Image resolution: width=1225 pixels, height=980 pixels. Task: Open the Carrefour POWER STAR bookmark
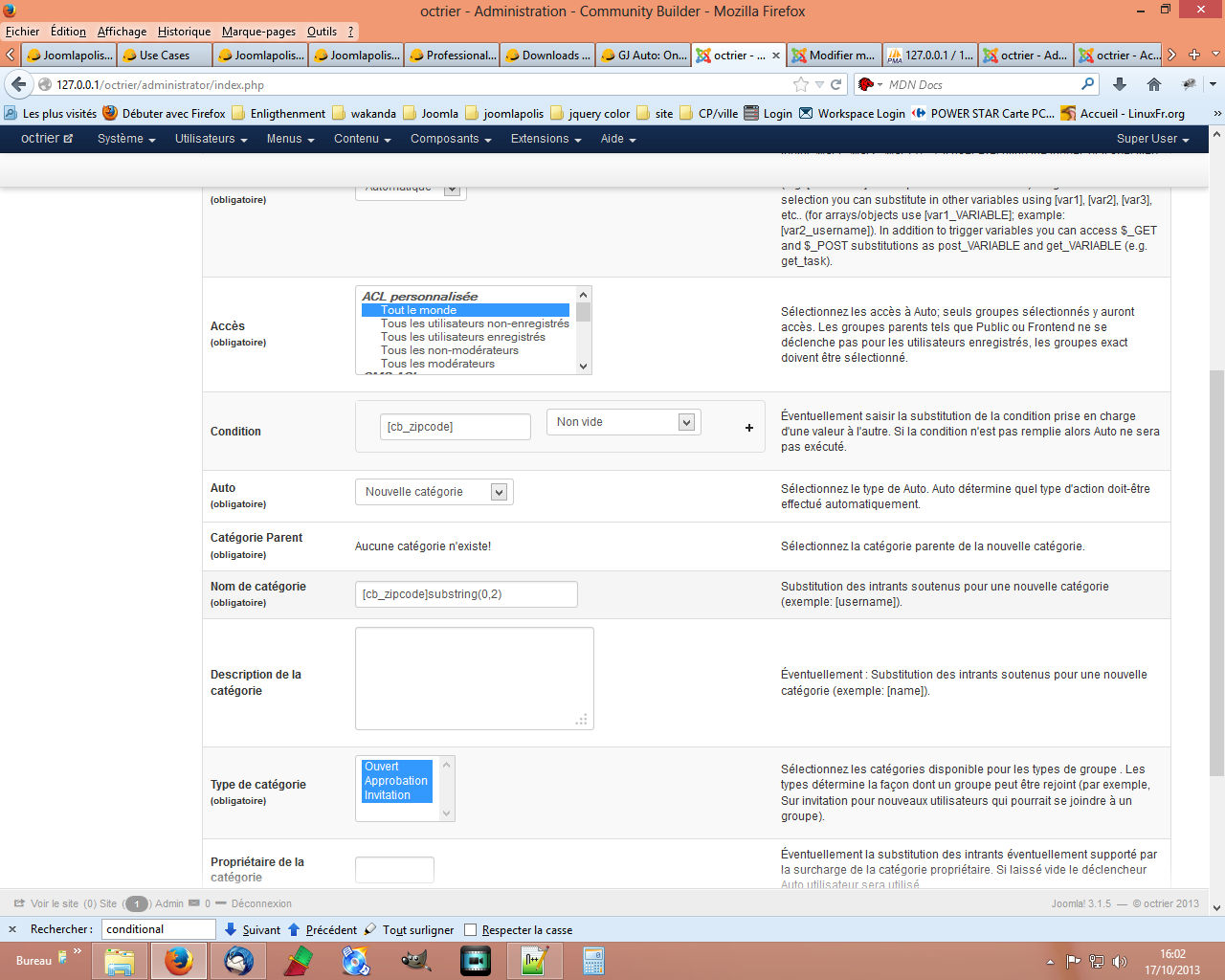(x=983, y=113)
